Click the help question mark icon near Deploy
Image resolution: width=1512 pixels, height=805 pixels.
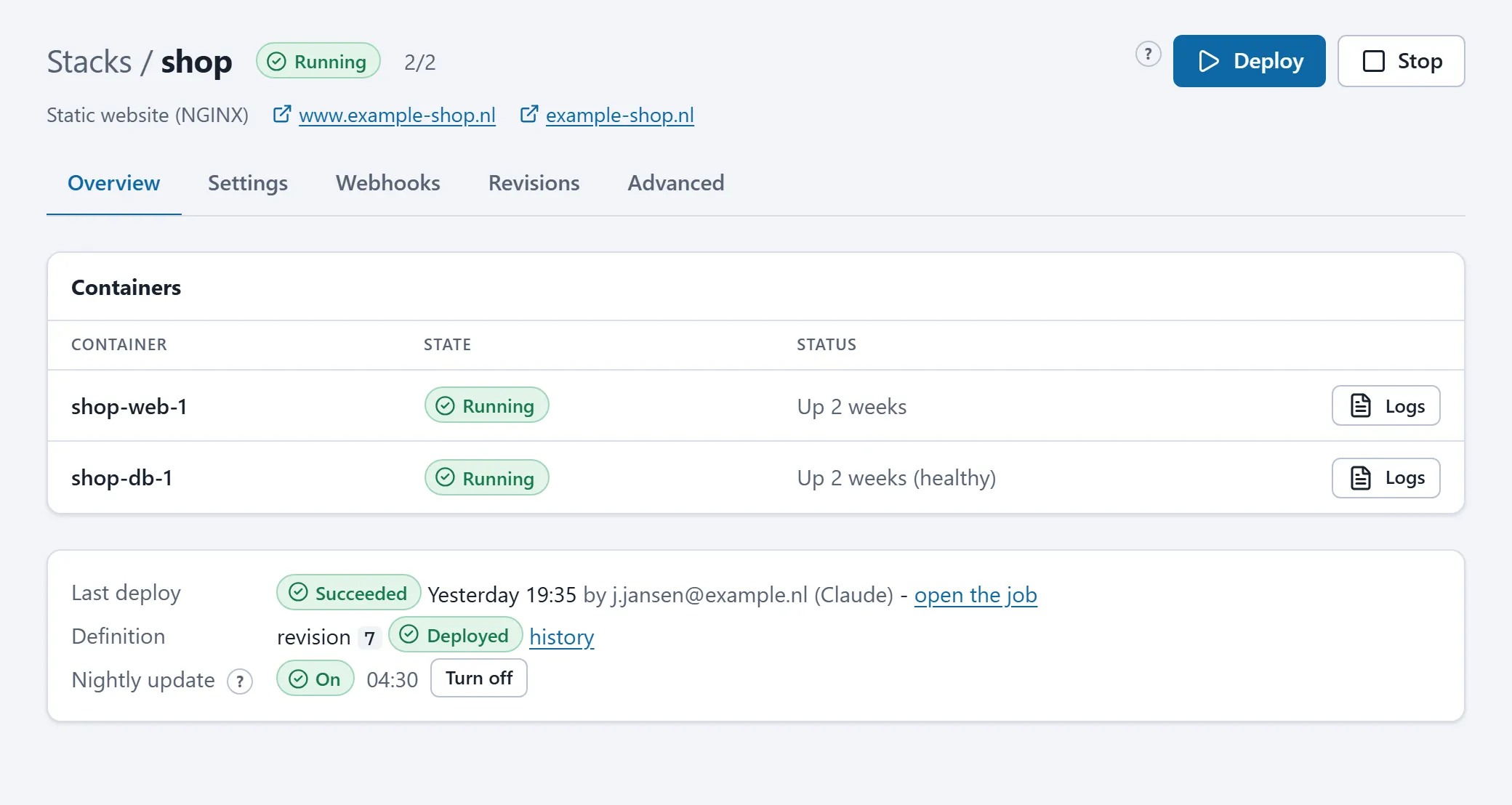1148,54
